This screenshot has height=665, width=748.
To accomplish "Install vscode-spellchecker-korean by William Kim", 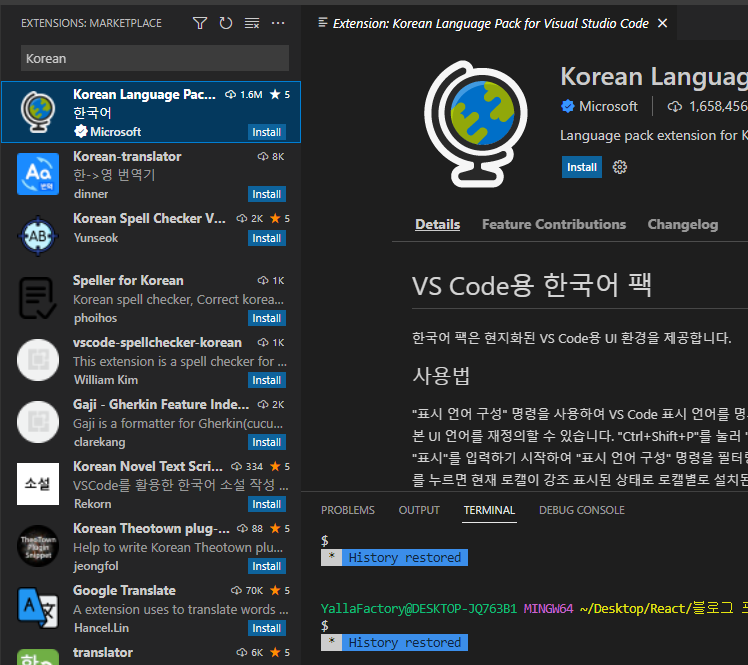I will 267,380.
